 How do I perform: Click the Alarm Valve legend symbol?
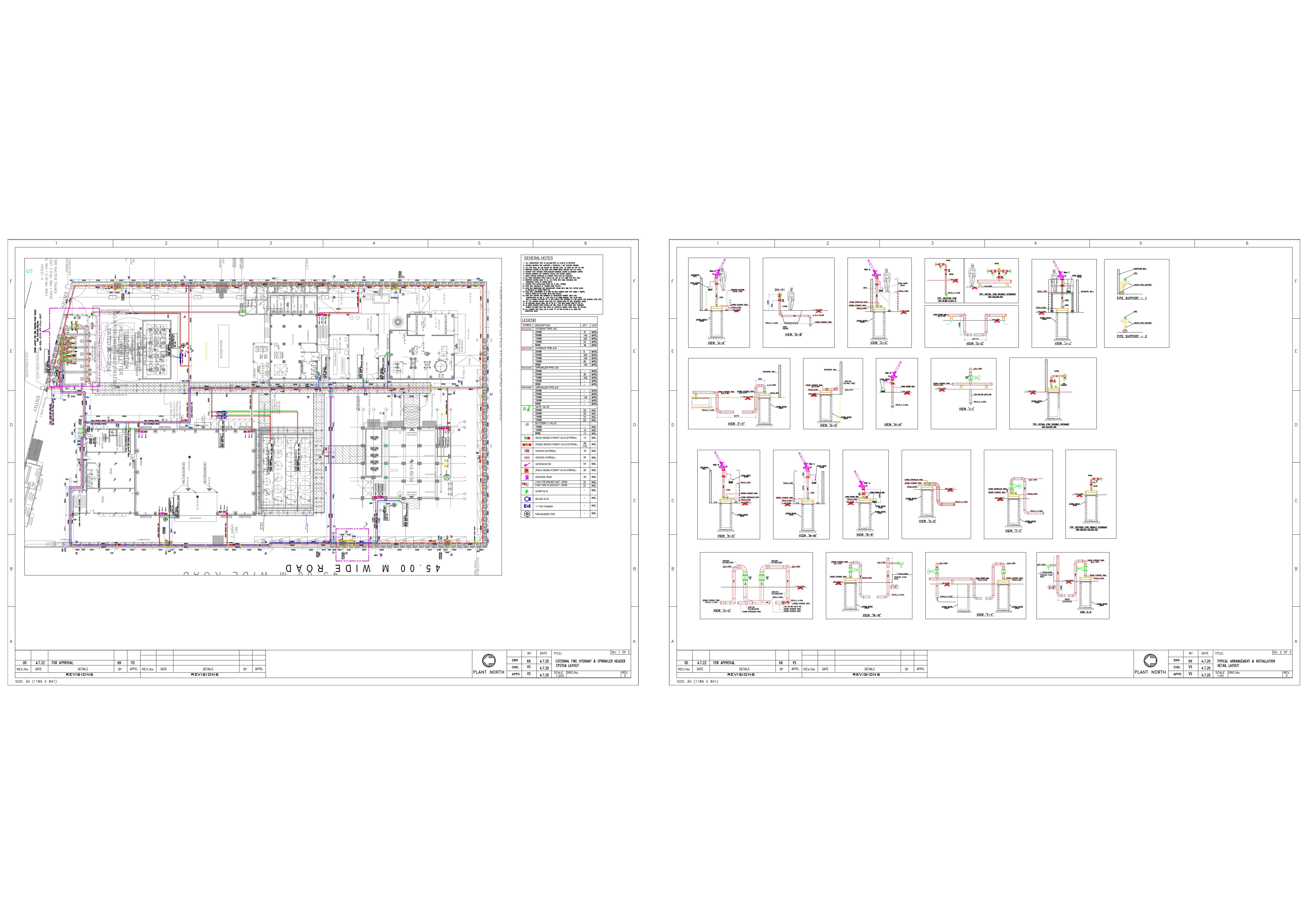tap(527, 491)
